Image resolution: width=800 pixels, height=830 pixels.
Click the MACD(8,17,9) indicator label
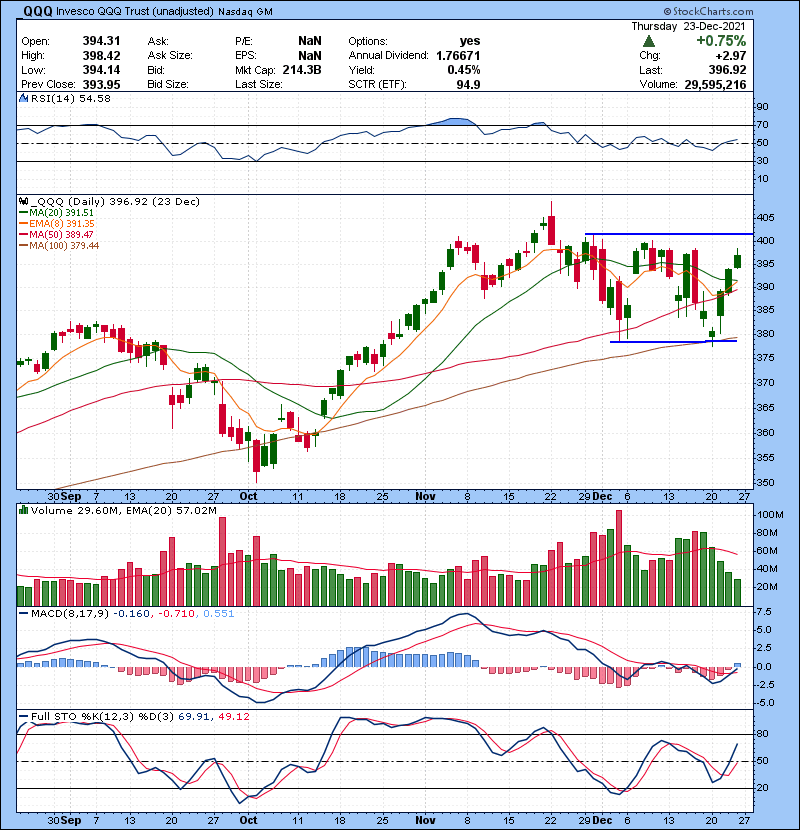point(70,614)
